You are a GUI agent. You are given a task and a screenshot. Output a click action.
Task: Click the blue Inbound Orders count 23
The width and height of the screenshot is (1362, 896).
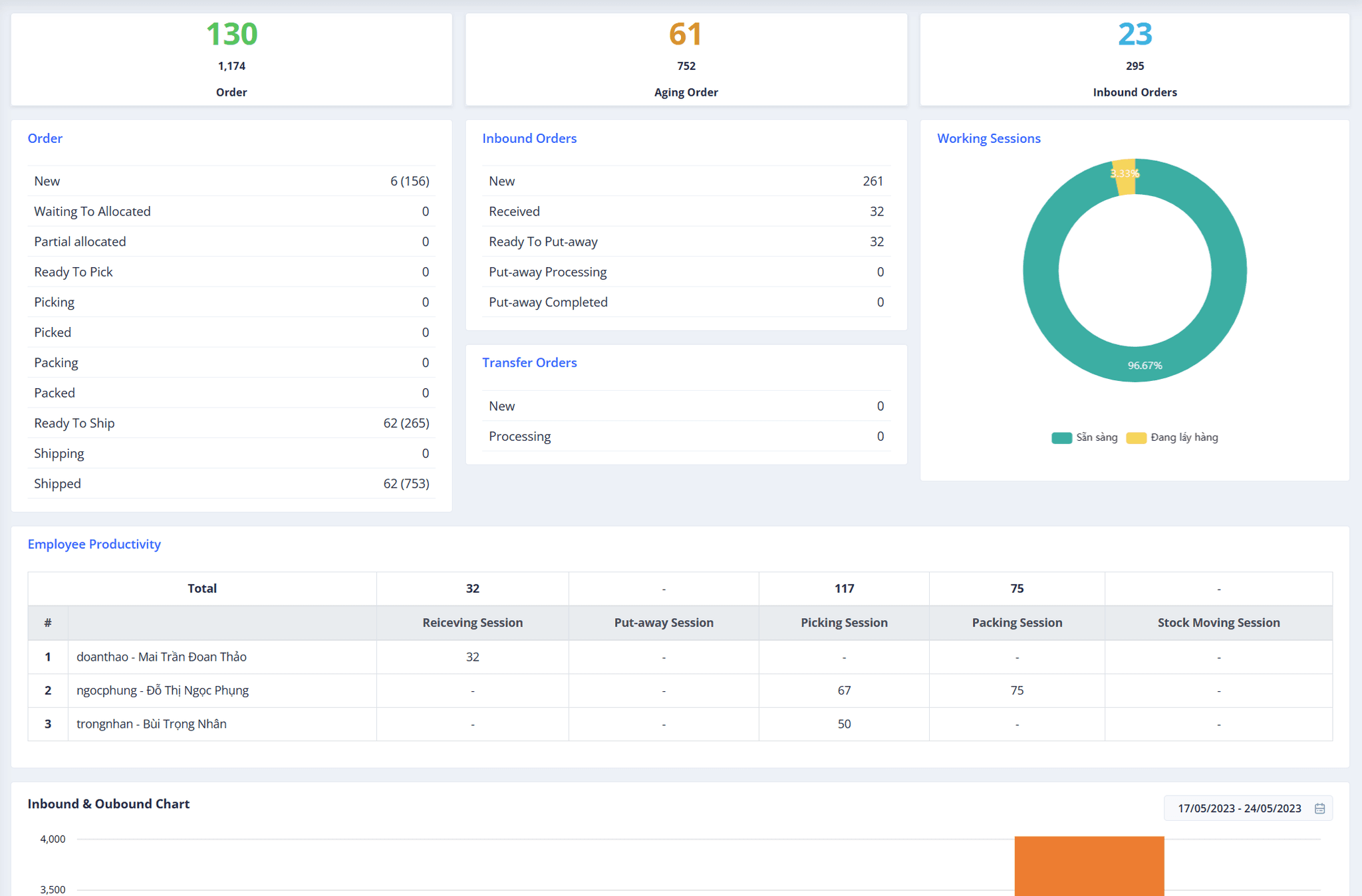(1135, 35)
